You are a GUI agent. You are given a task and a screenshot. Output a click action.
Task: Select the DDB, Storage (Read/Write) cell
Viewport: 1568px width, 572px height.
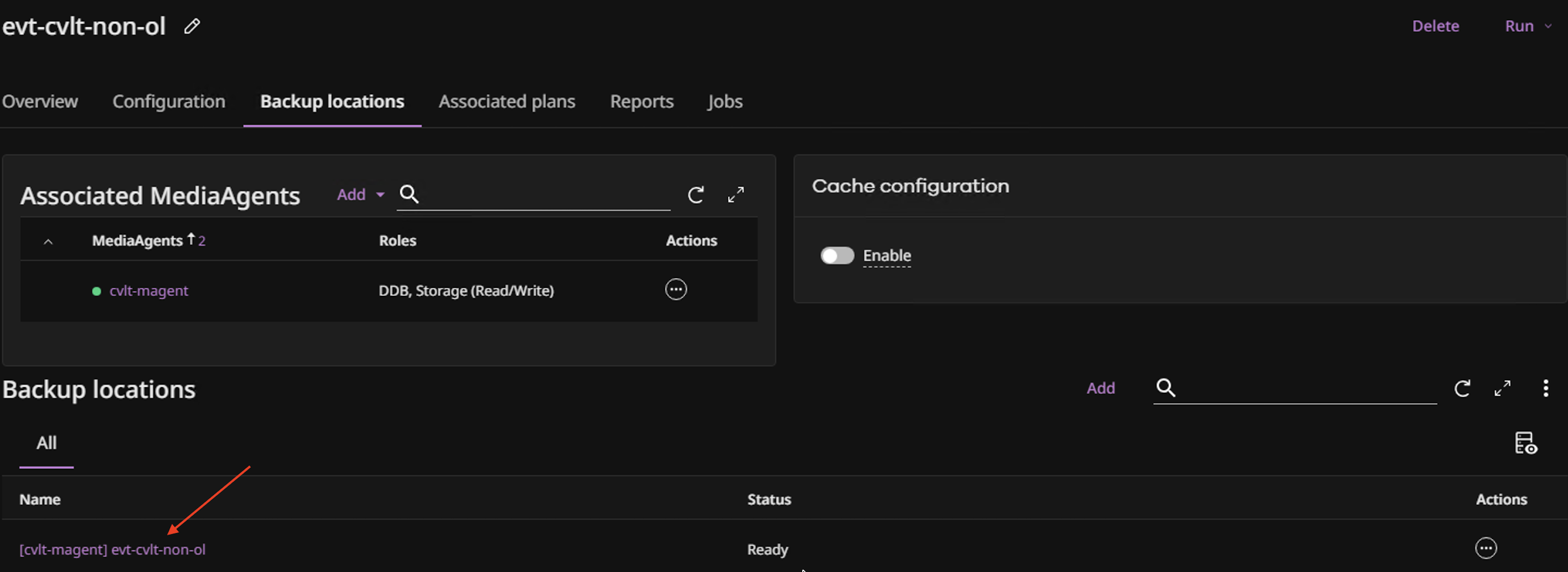tap(466, 291)
